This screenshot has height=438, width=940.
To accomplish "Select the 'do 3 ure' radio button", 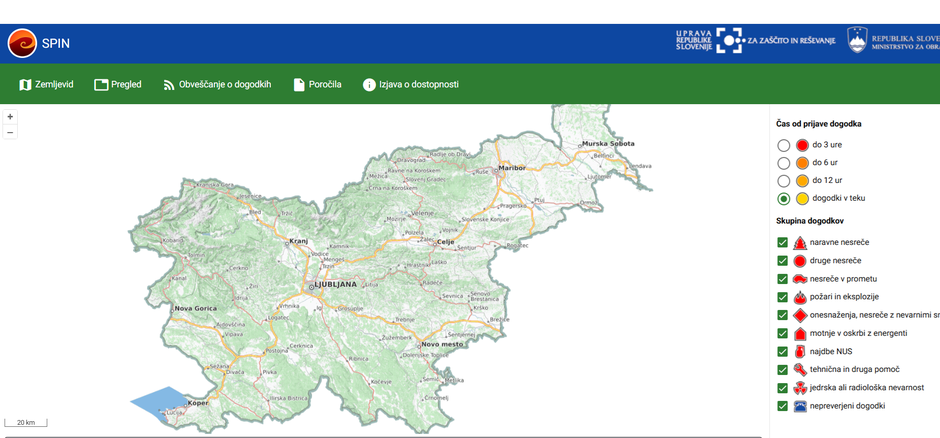I will click(784, 145).
